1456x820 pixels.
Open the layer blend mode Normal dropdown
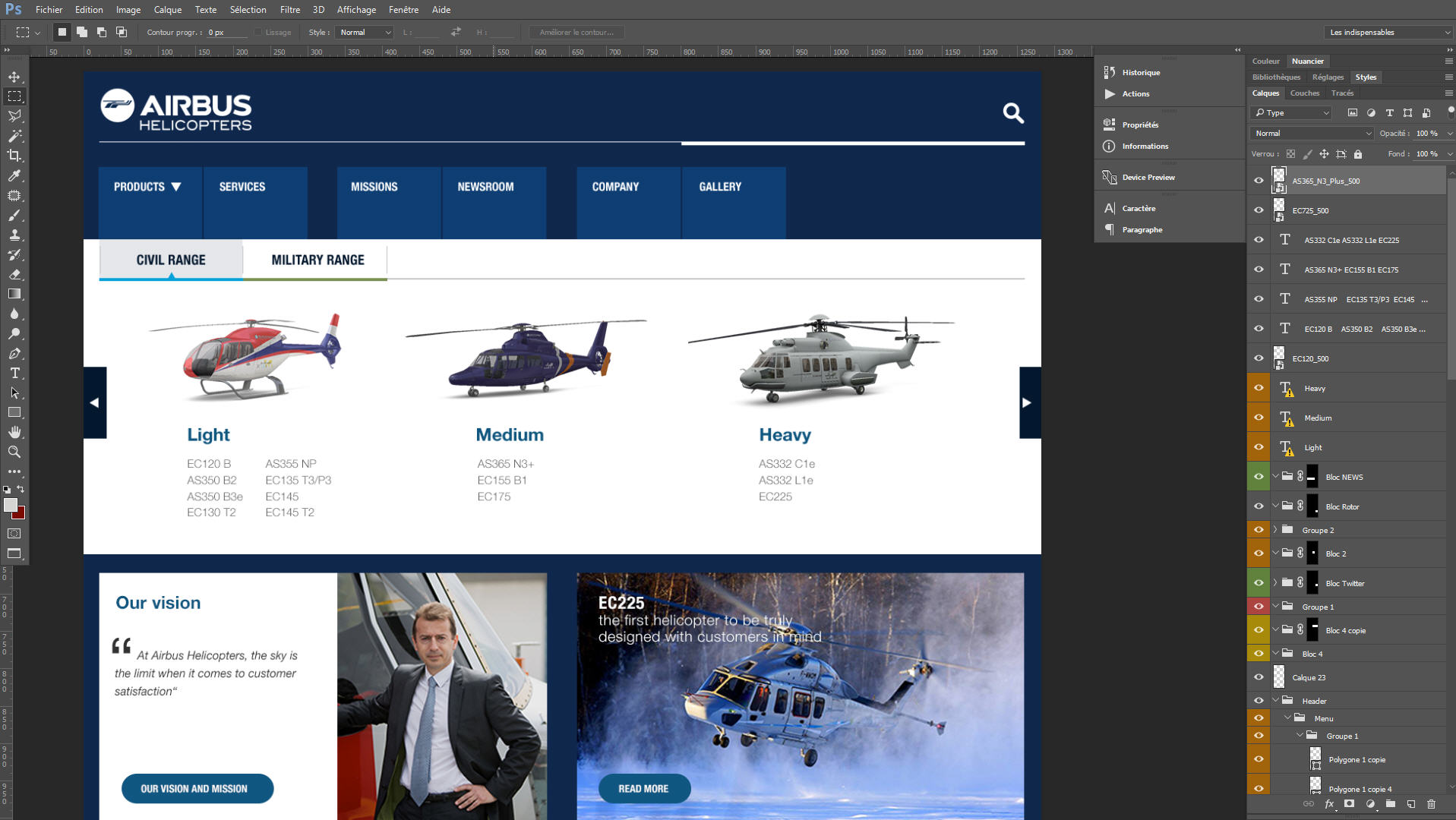click(x=1312, y=134)
